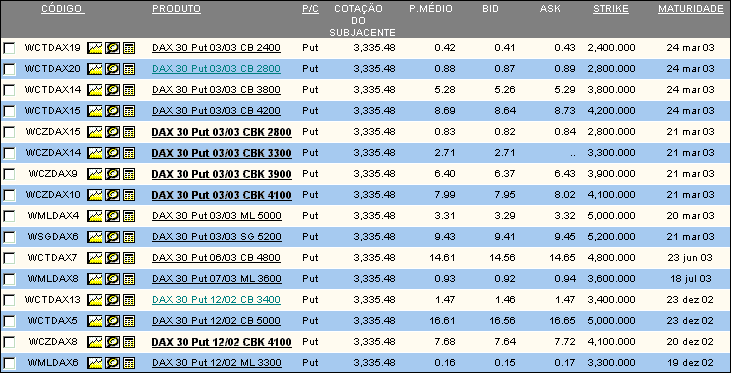Click the 5,200.000 strike value
Image resolution: width=731 pixels, height=373 pixels.
[611, 237]
